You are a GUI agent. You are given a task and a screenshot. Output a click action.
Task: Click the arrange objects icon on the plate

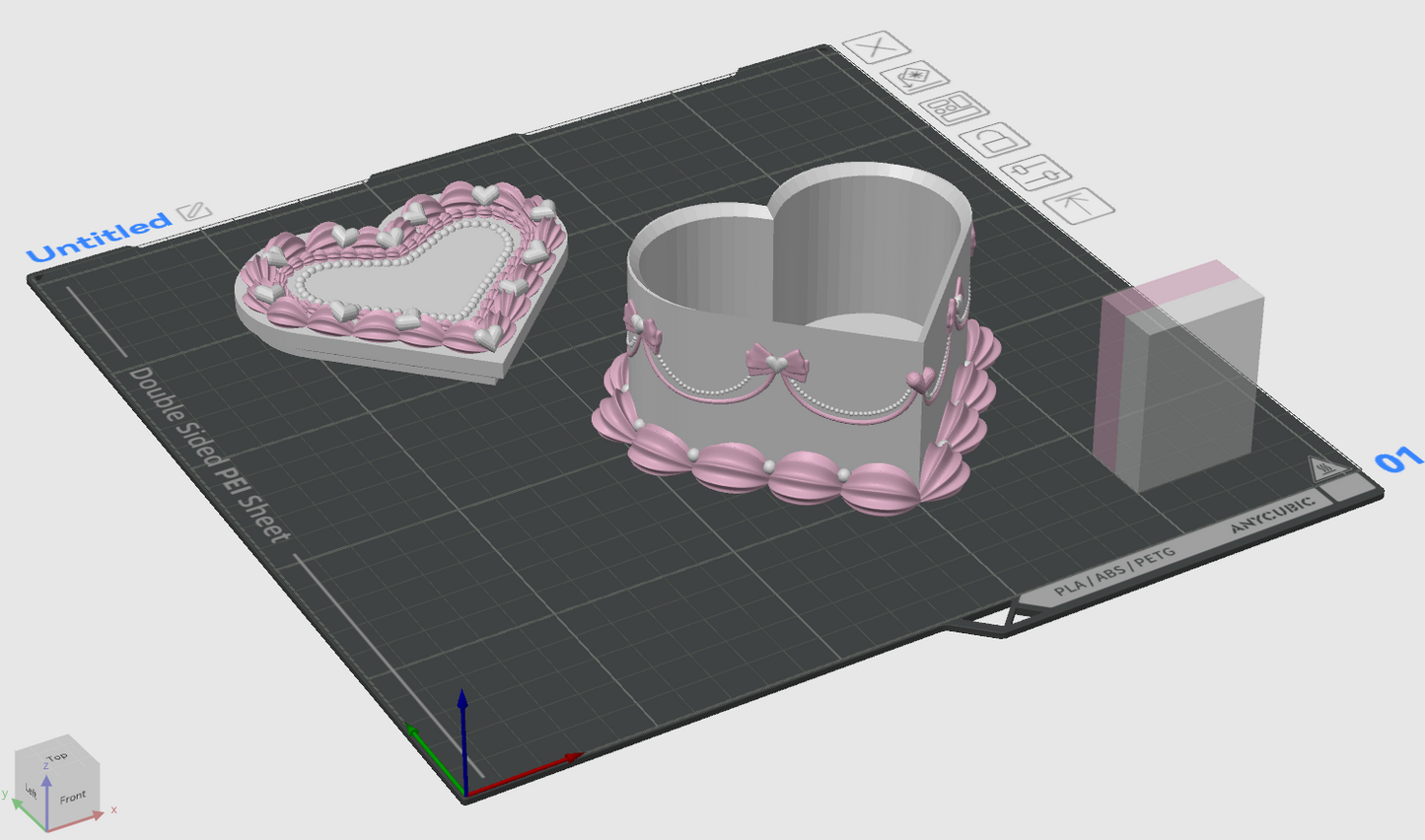[954, 108]
